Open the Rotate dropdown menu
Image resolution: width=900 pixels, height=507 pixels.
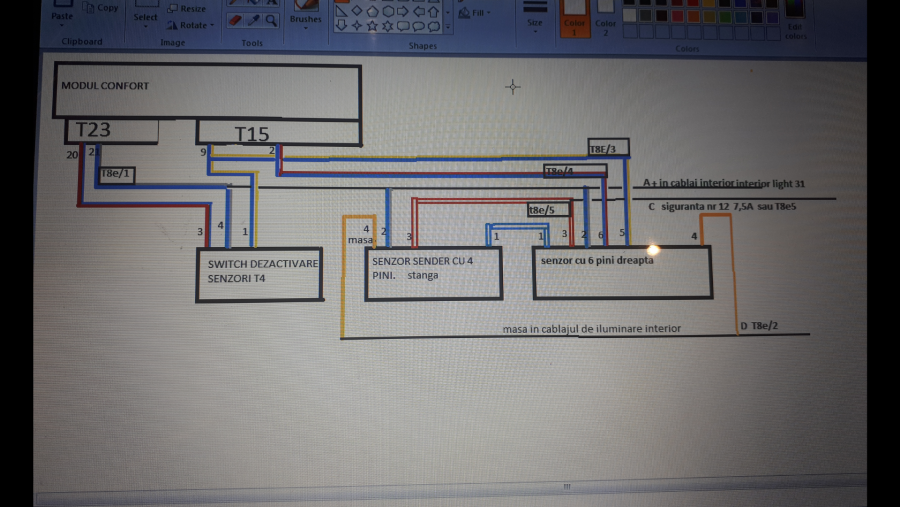191,25
